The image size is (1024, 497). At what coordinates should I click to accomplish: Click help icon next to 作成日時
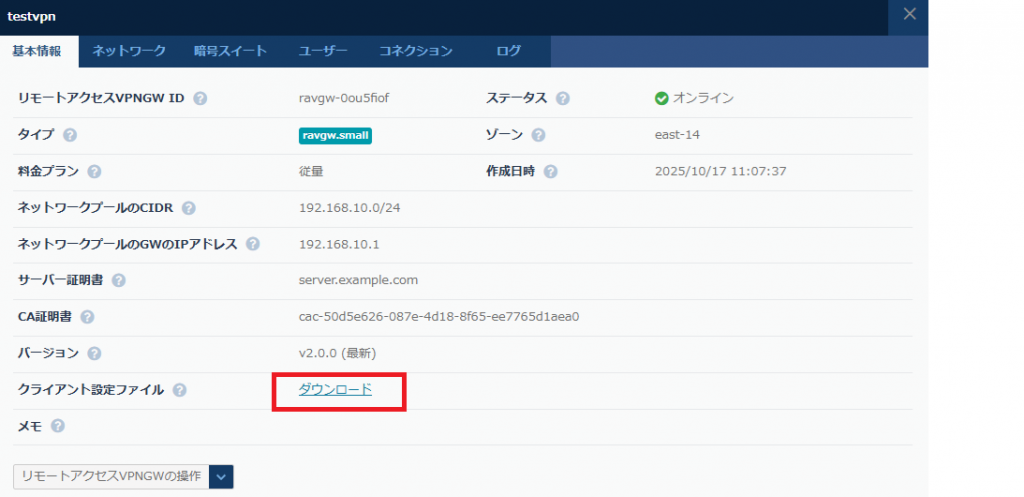[x=551, y=172]
